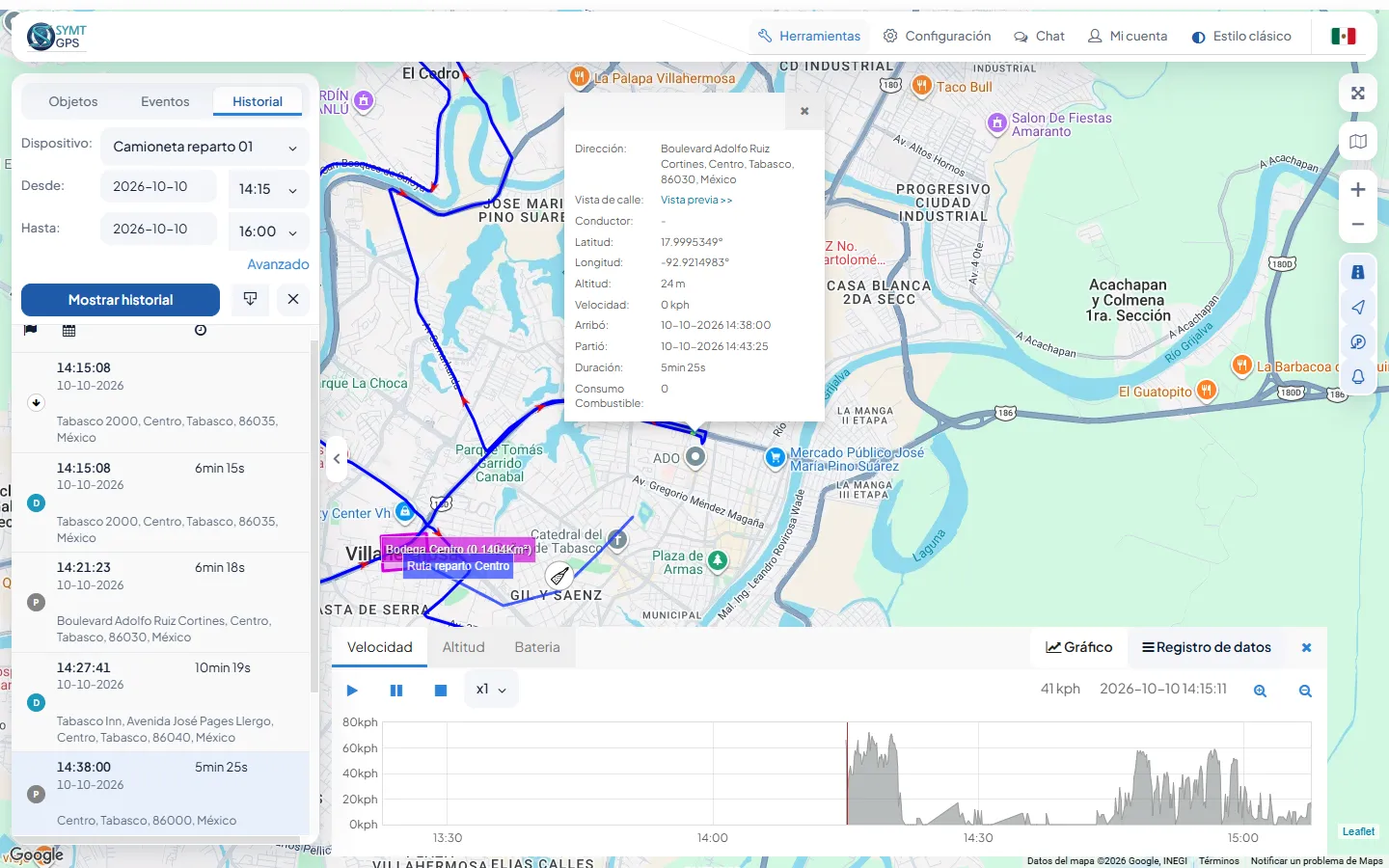Play the route history playback

click(x=352, y=691)
